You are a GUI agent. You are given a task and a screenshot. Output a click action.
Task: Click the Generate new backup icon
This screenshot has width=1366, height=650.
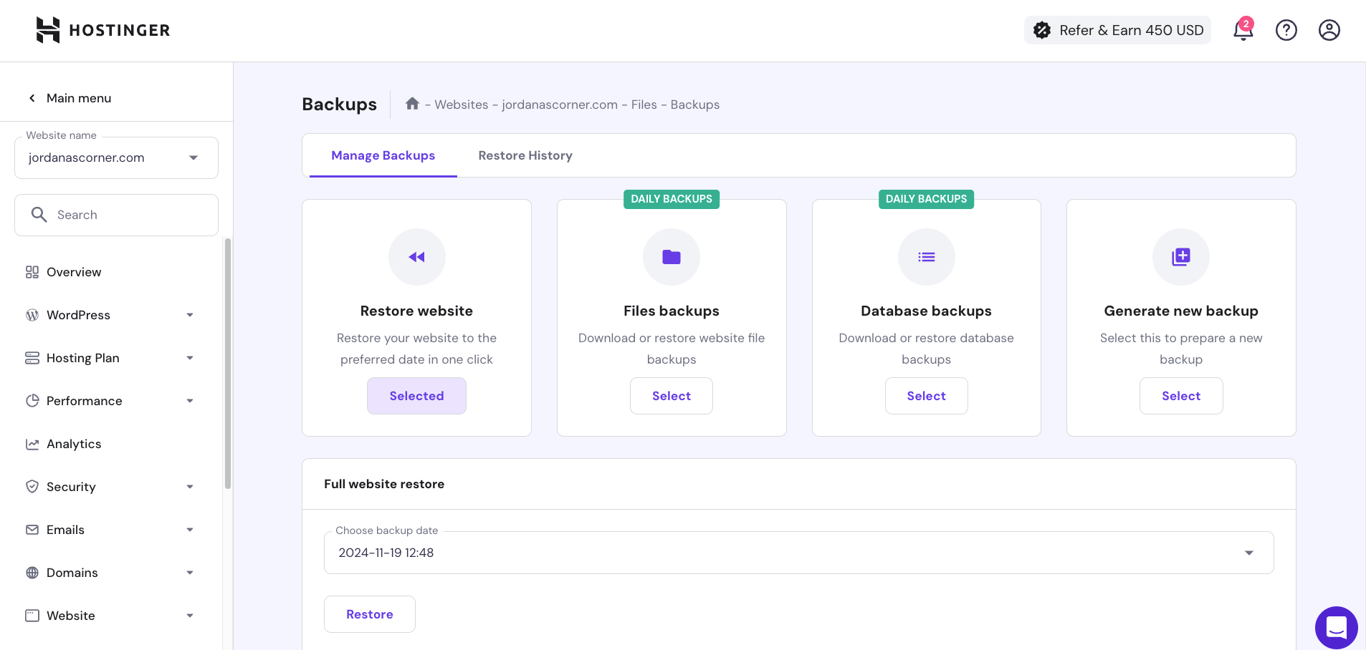[1181, 256]
